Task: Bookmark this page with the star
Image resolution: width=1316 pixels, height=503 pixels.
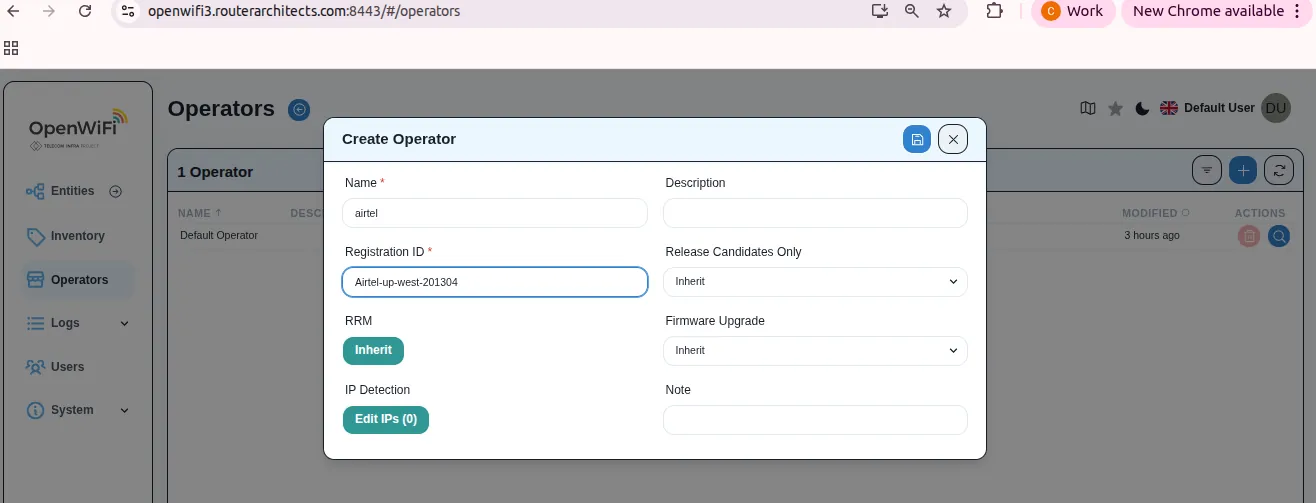Action: [x=944, y=11]
